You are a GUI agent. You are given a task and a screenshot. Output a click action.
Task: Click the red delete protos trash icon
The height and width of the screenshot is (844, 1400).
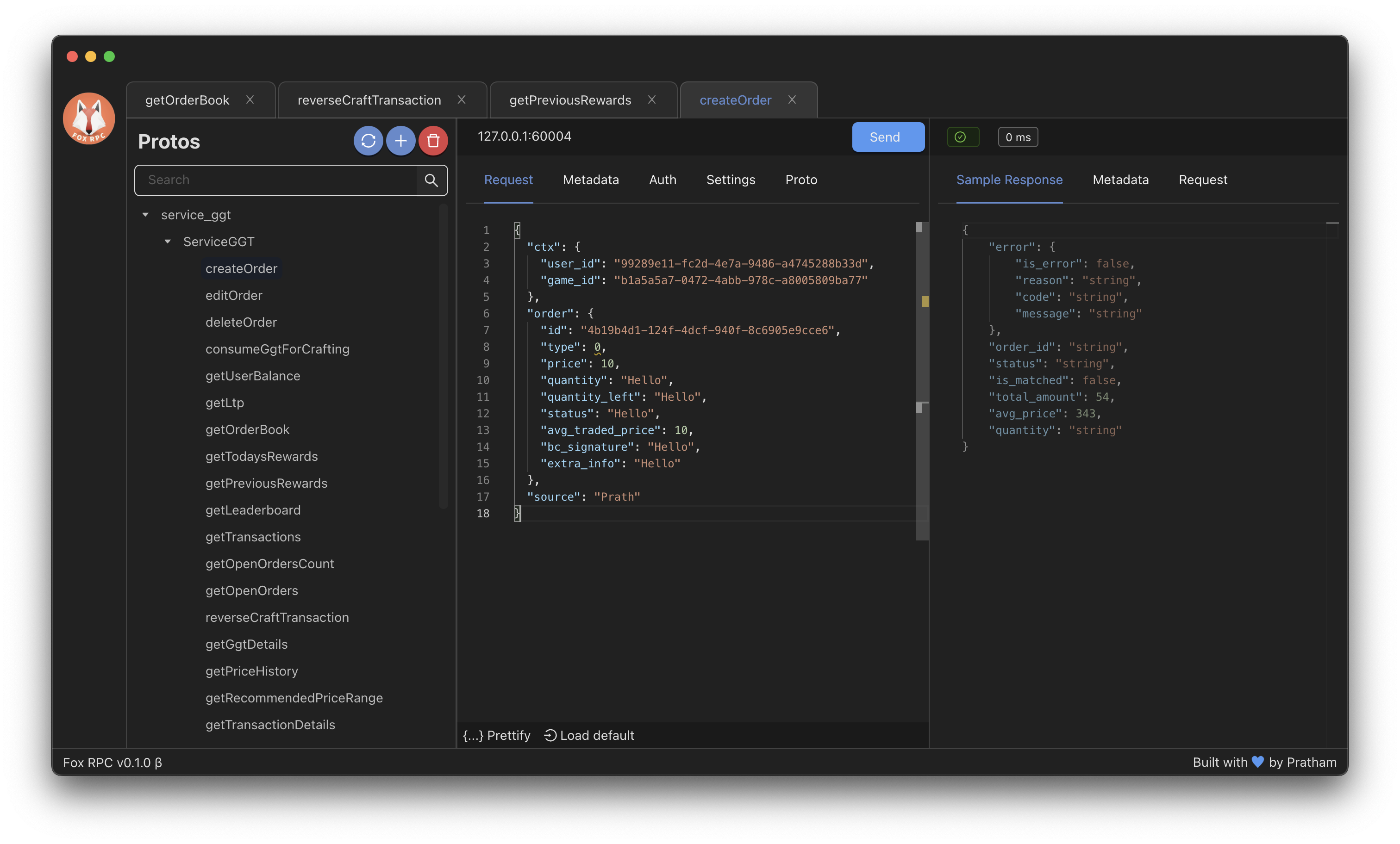coord(433,140)
